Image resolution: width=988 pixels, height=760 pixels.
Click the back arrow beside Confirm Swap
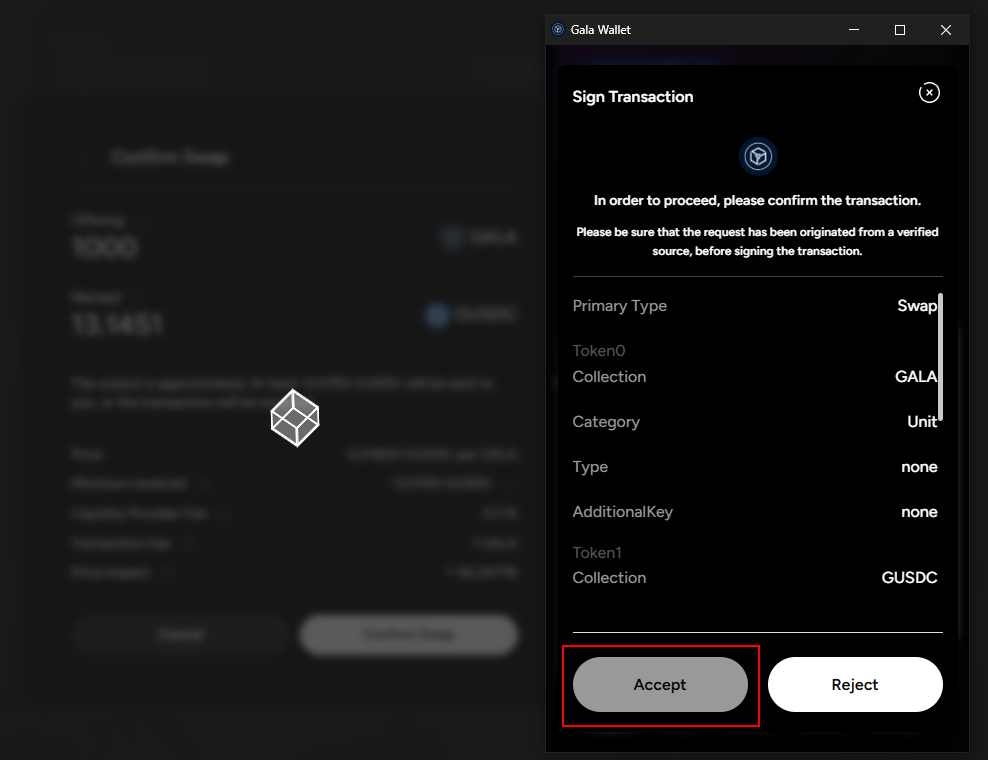pyautogui.click(x=87, y=158)
